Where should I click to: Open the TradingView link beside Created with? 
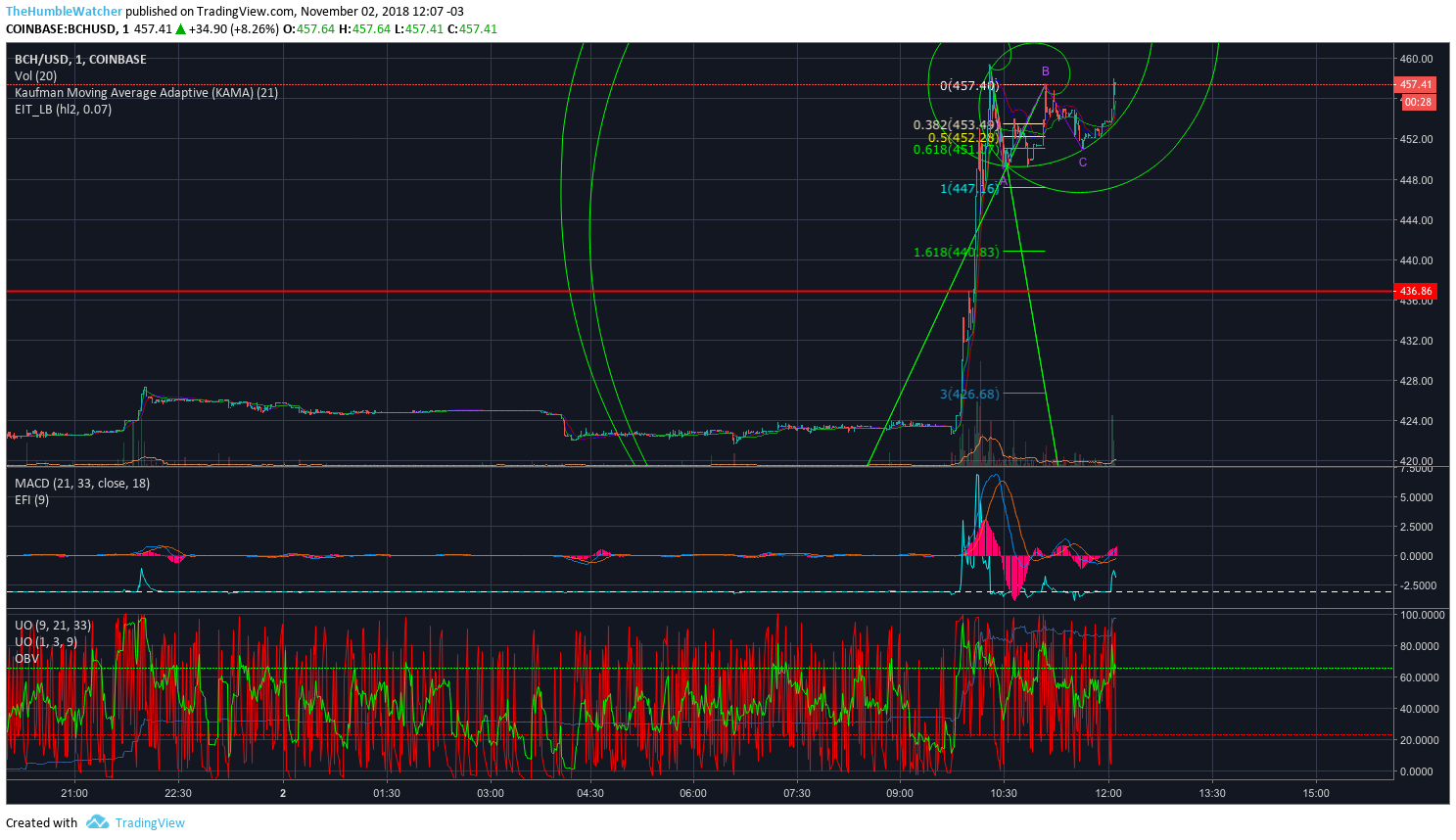pyautogui.click(x=150, y=822)
